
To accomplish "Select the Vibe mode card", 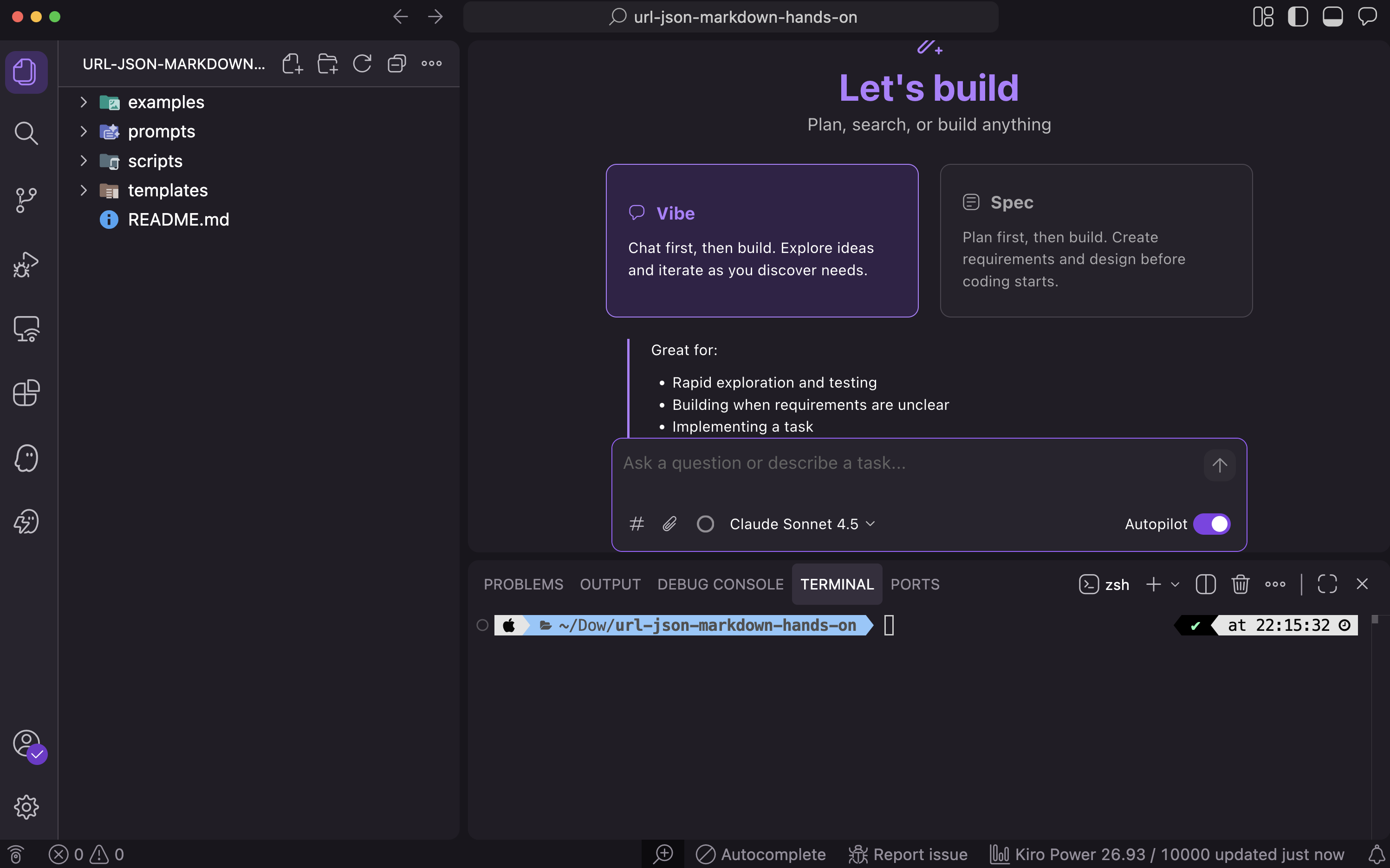I will tap(762, 240).
